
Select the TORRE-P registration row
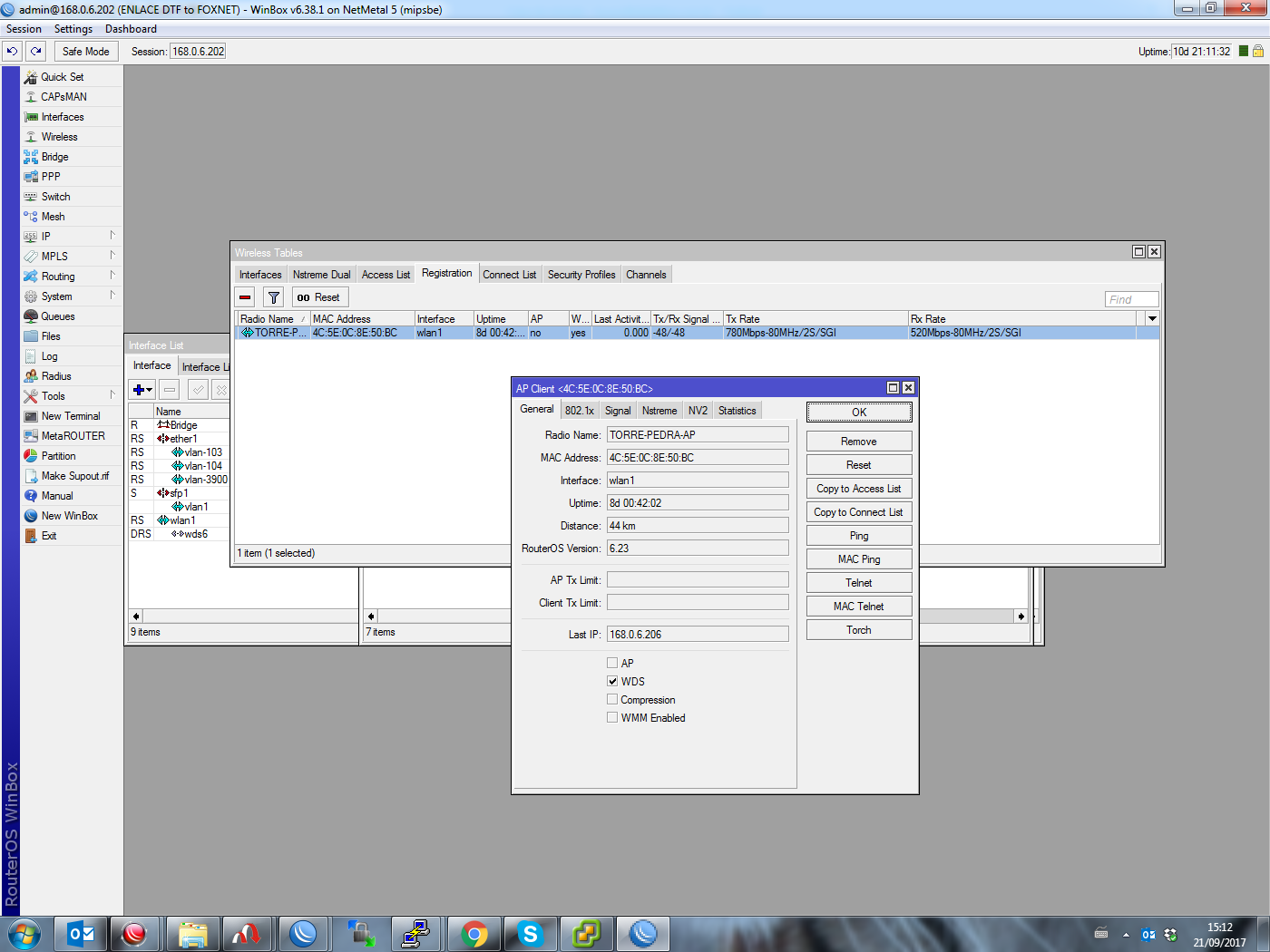697,333
